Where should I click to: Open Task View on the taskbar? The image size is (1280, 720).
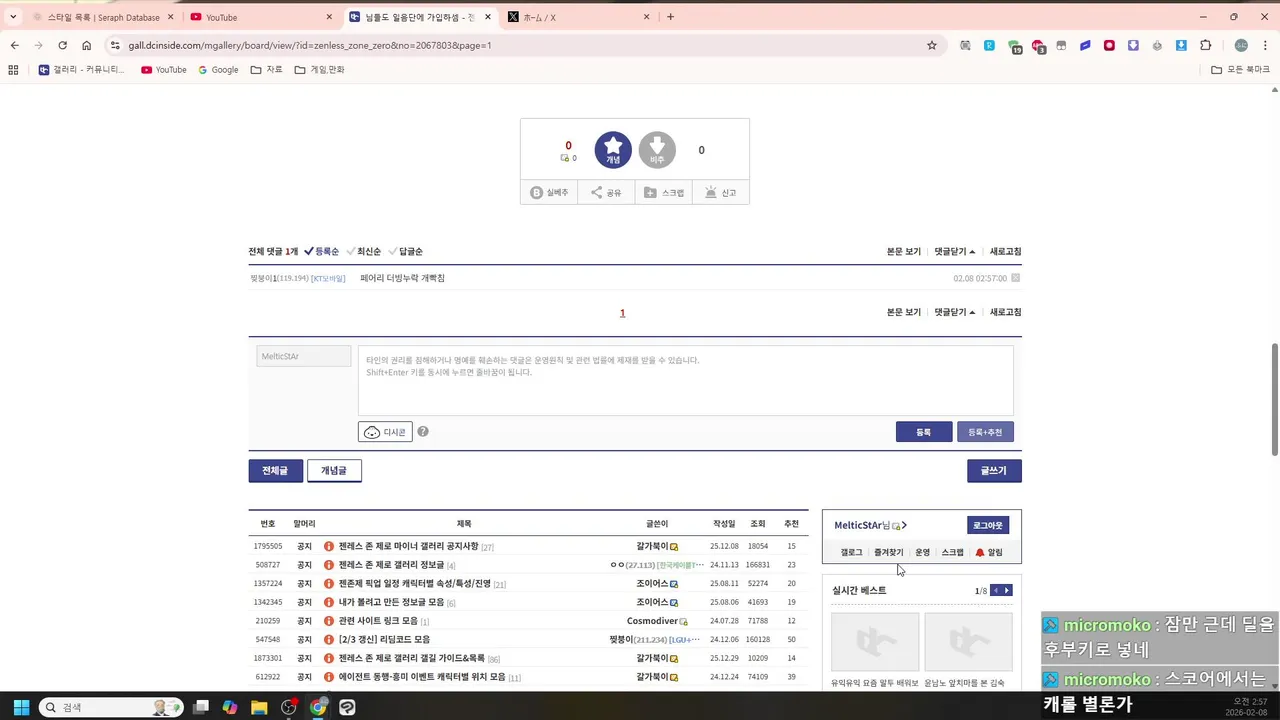201,707
